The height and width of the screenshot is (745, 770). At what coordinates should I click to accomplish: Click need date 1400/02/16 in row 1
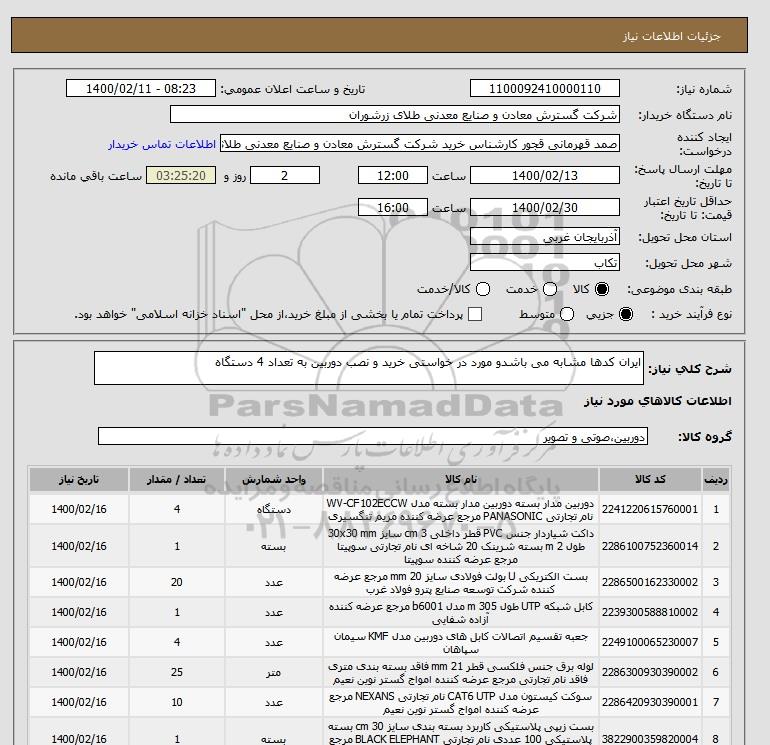click(x=79, y=509)
